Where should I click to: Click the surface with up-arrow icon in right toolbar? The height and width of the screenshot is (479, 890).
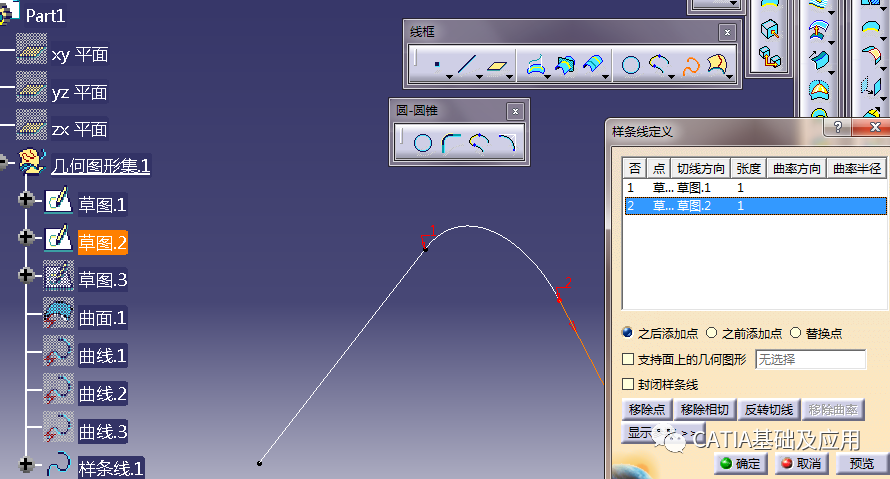(x=818, y=30)
